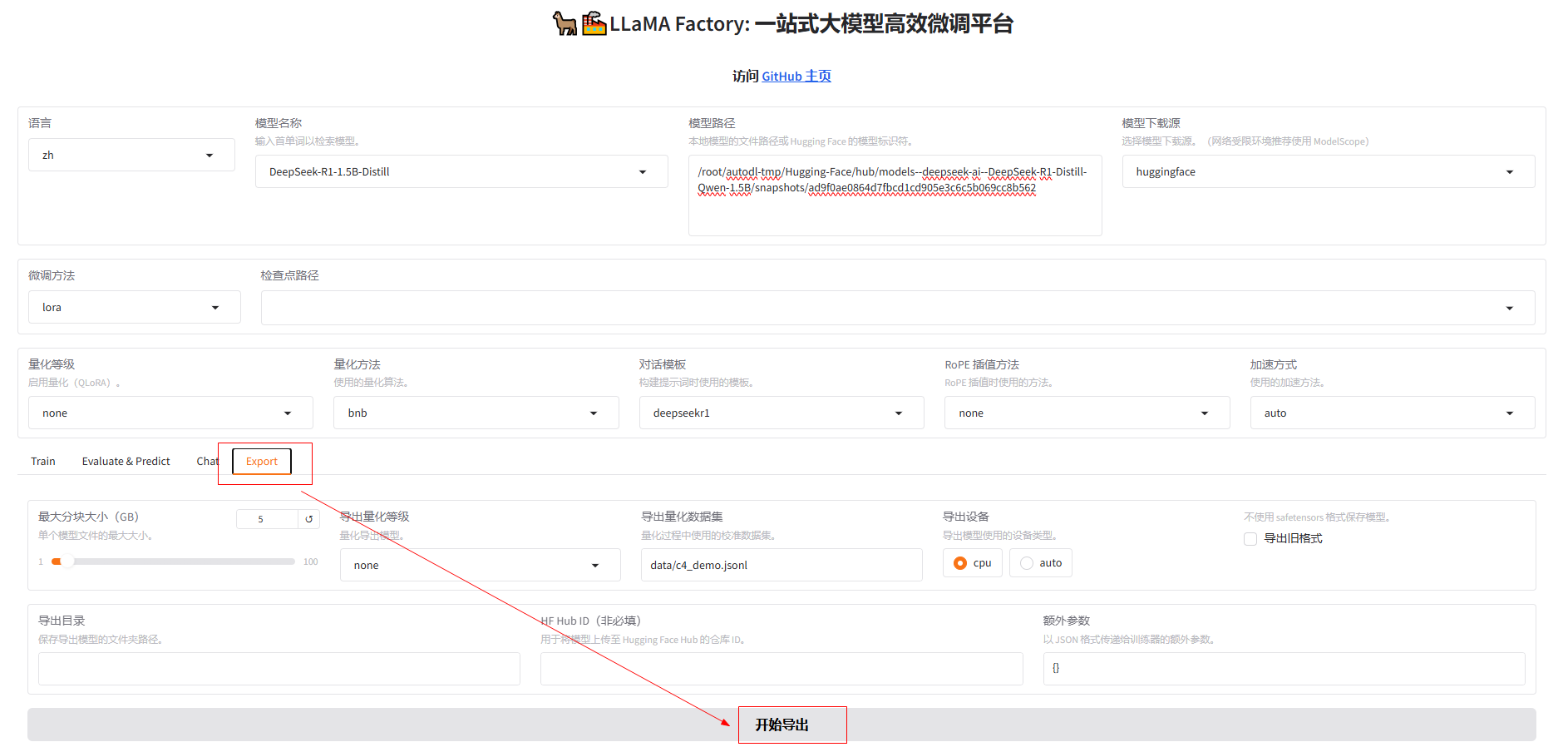Click the 额外参数 JSON input field
The height and width of the screenshot is (747, 1568).
(x=1284, y=669)
